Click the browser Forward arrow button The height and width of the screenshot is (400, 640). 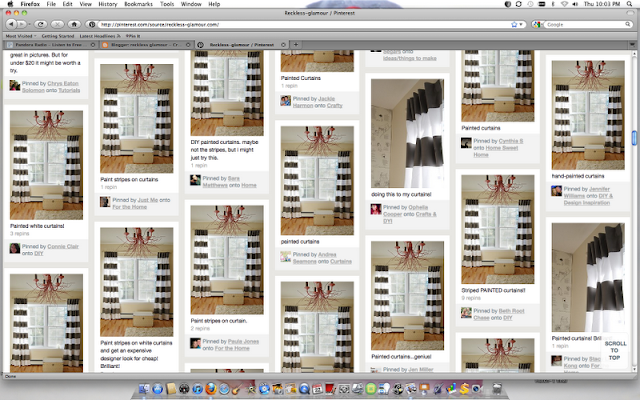[x=21, y=24]
